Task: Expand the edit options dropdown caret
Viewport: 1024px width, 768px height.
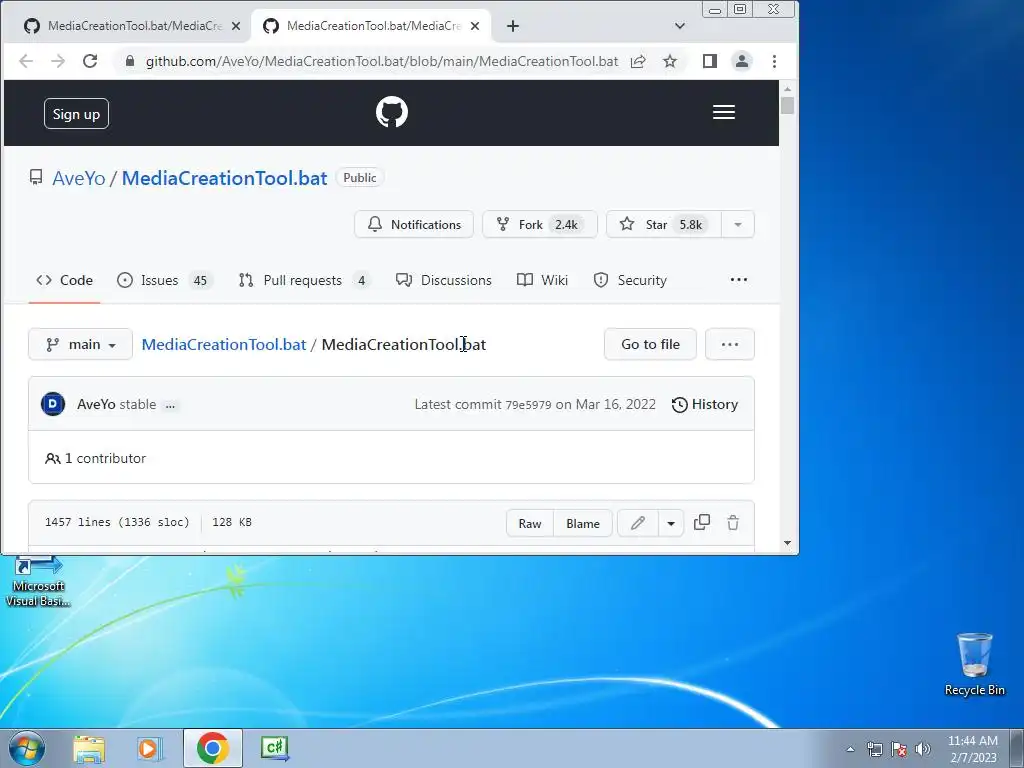Action: pyautogui.click(x=671, y=523)
